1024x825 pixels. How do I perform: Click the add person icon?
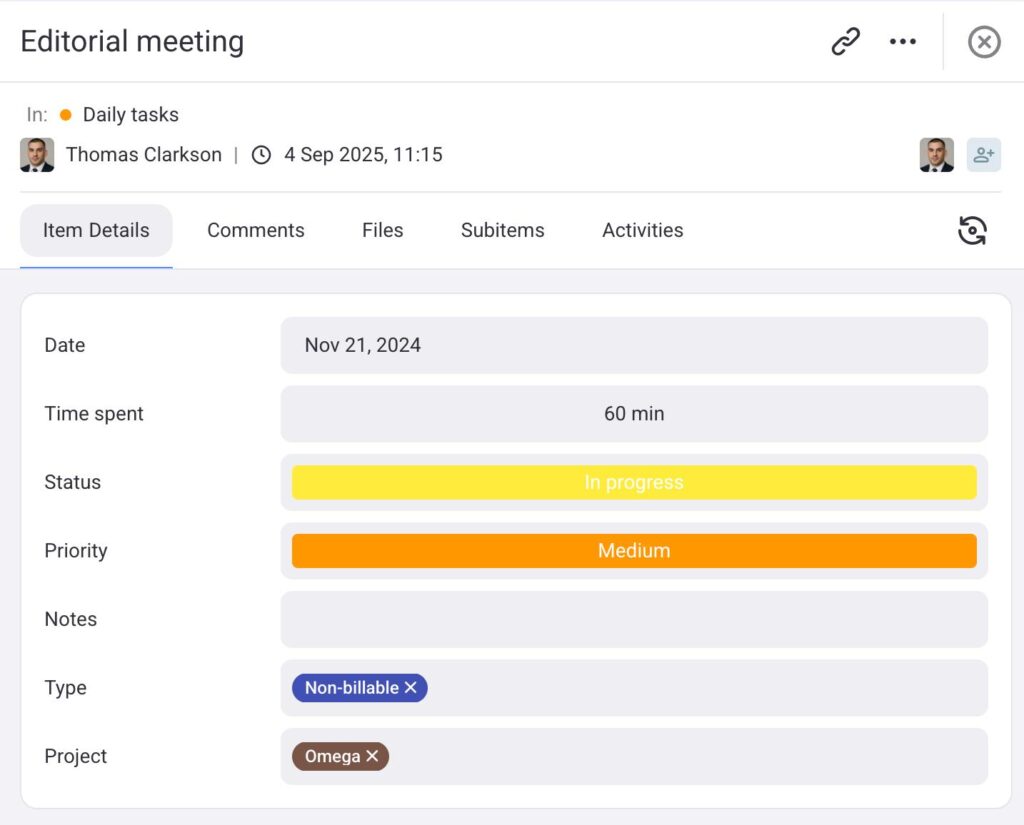point(983,155)
